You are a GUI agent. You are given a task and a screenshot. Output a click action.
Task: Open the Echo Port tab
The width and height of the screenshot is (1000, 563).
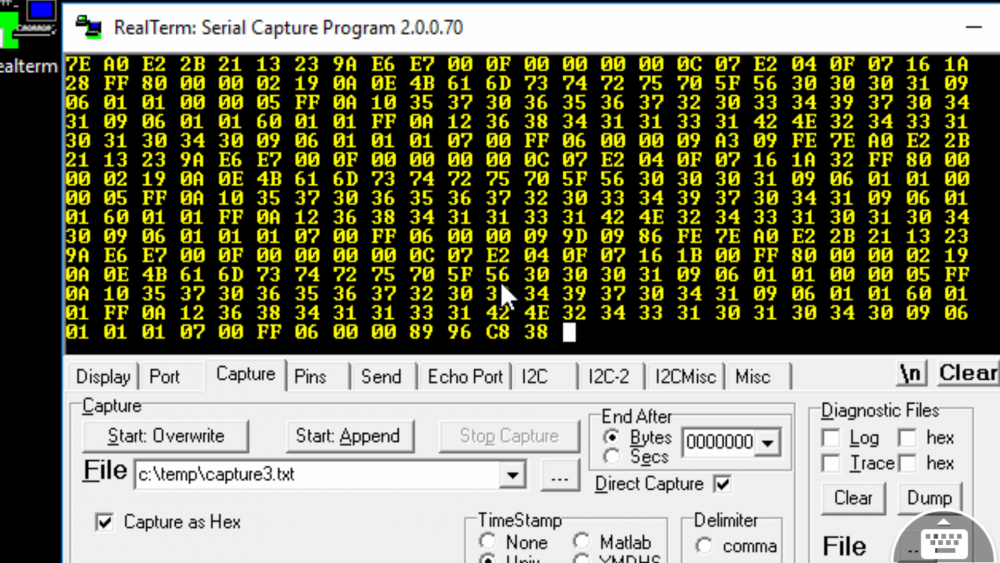click(464, 377)
